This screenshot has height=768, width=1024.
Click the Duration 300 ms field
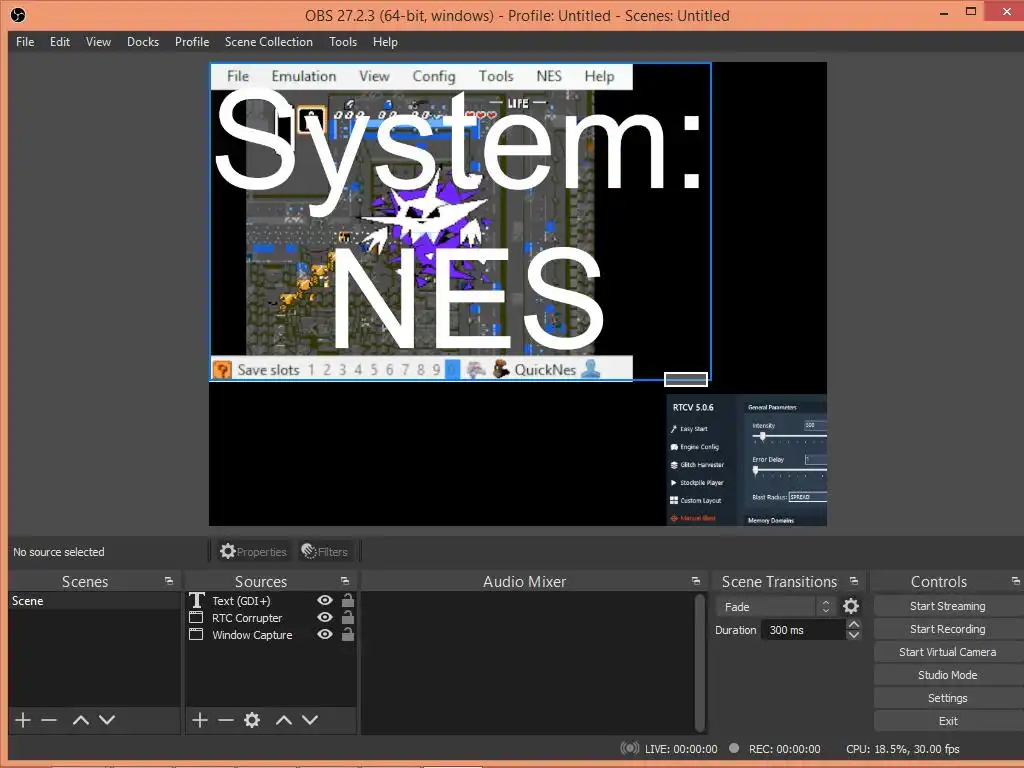coord(803,630)
